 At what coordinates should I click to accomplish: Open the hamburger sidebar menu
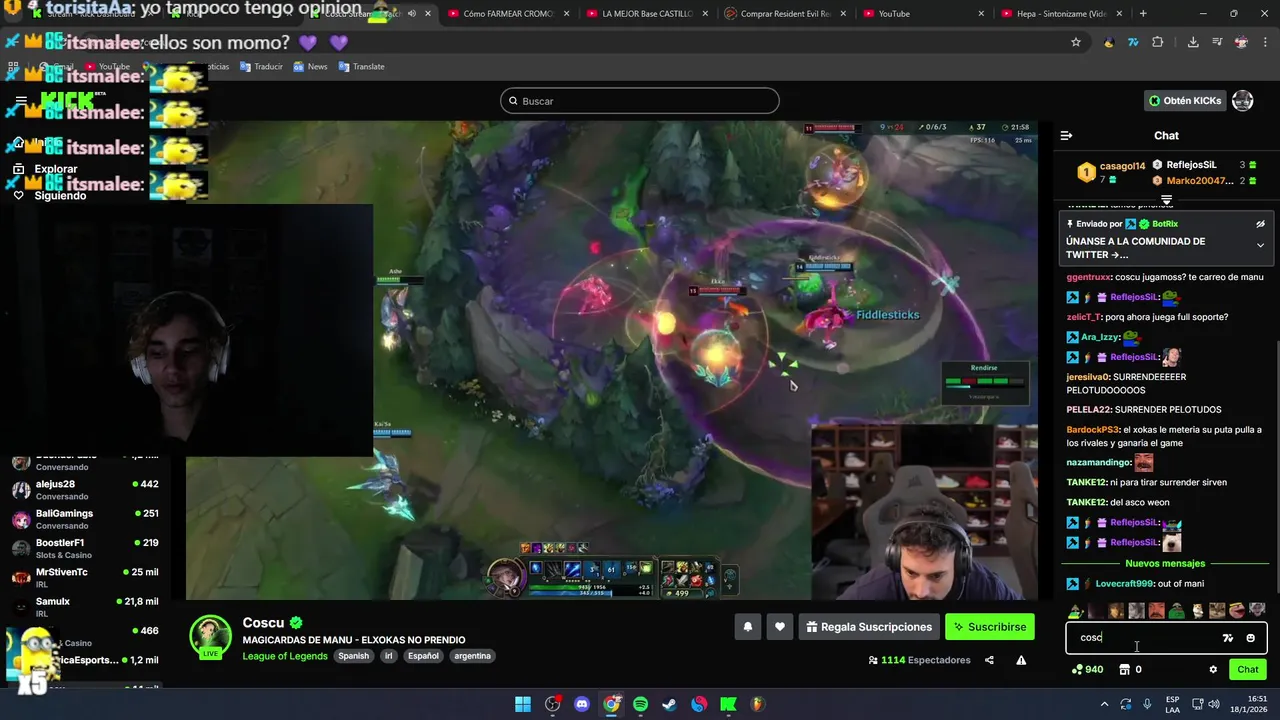click(x=21, y=101)
